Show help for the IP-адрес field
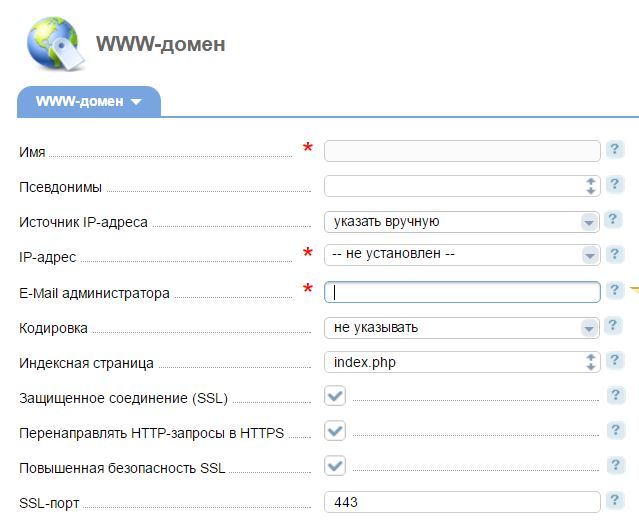 pyautogui.click(x=615, y=255)
